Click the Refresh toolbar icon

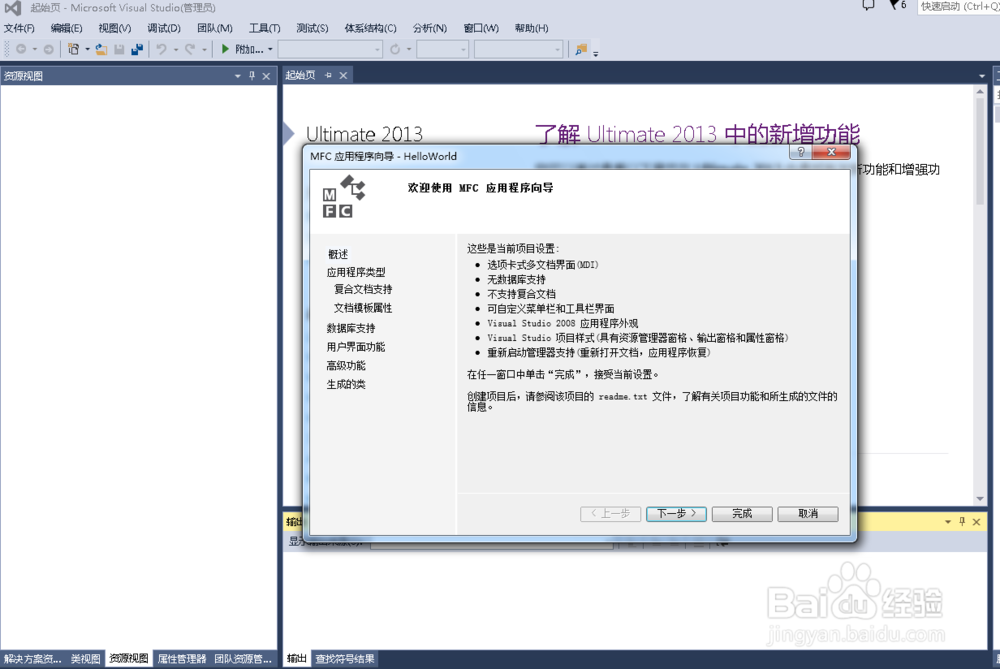point(395,49)
